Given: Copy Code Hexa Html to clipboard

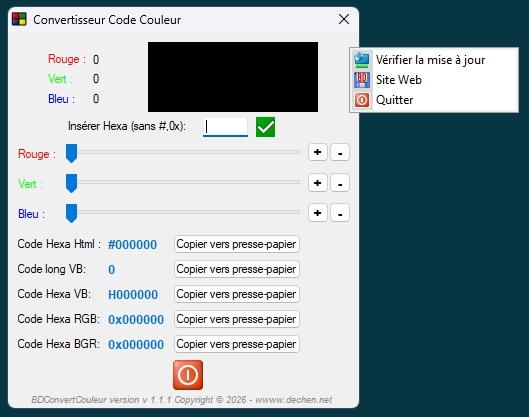Looking at the screenshot, I should coord(236,244).
